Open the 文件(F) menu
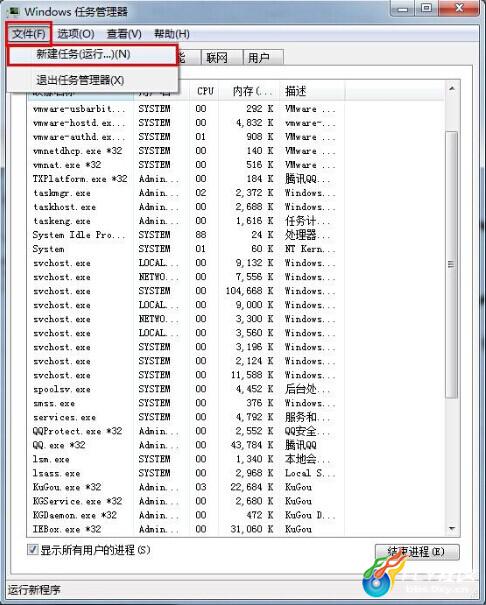 29,34
